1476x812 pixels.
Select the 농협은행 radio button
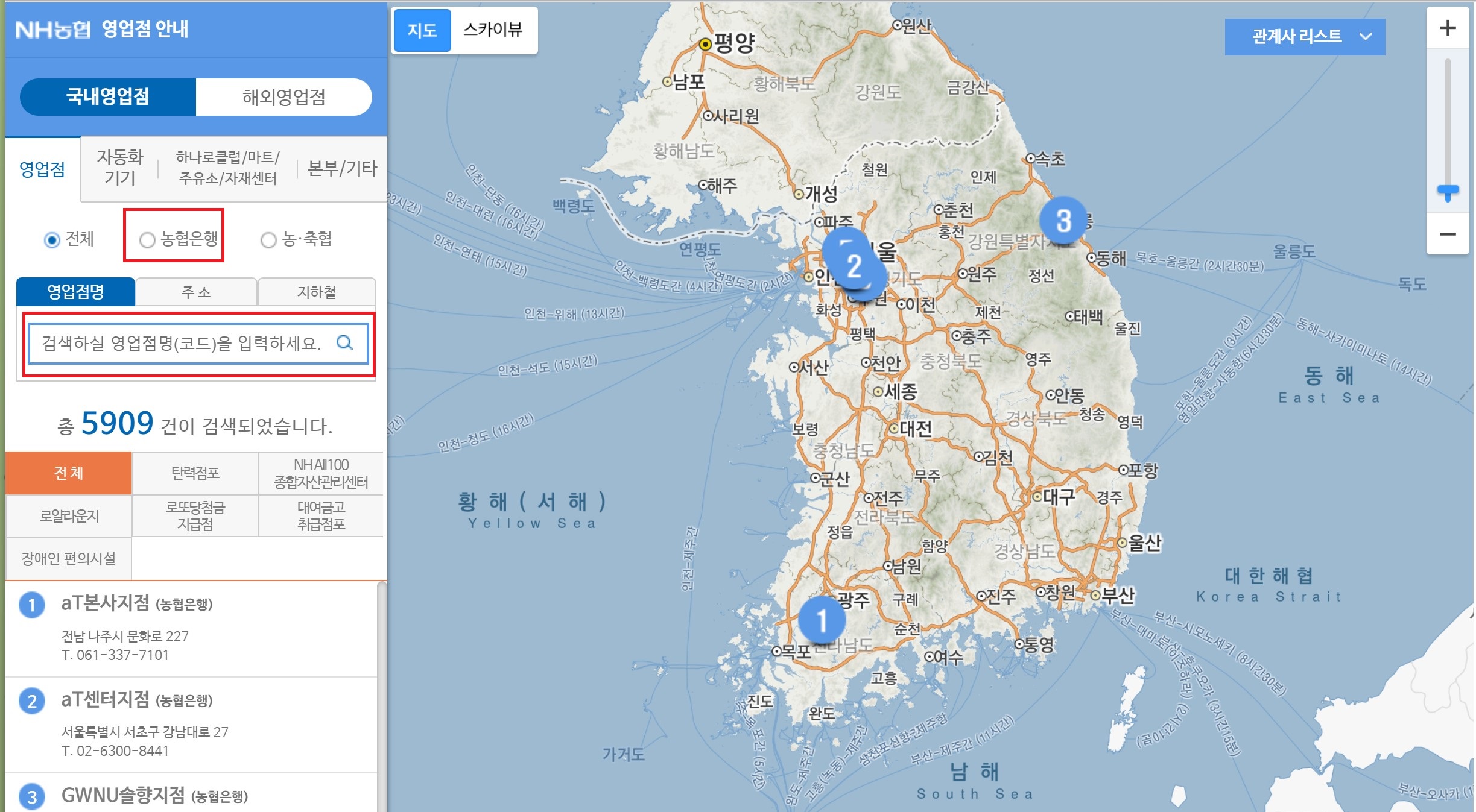pos(147,240)
